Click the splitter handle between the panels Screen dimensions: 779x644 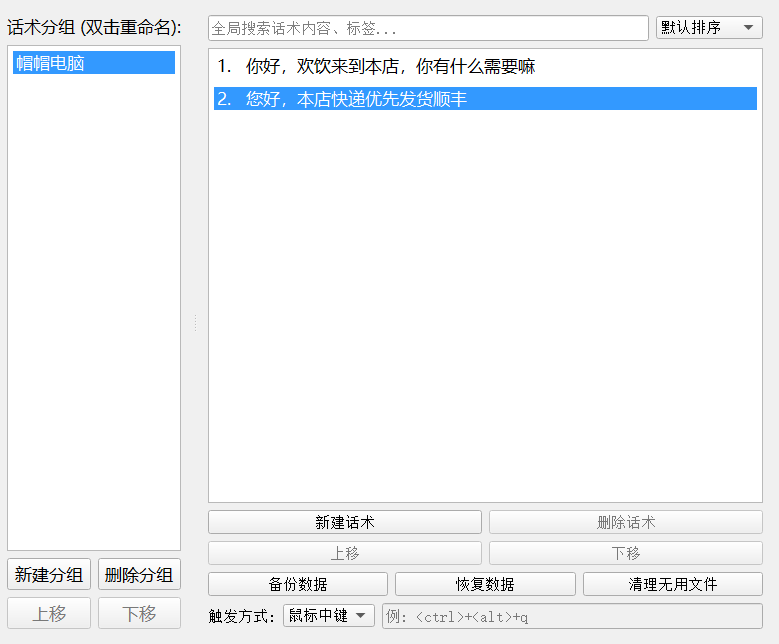pyautogui.click(x=195, y=322)
